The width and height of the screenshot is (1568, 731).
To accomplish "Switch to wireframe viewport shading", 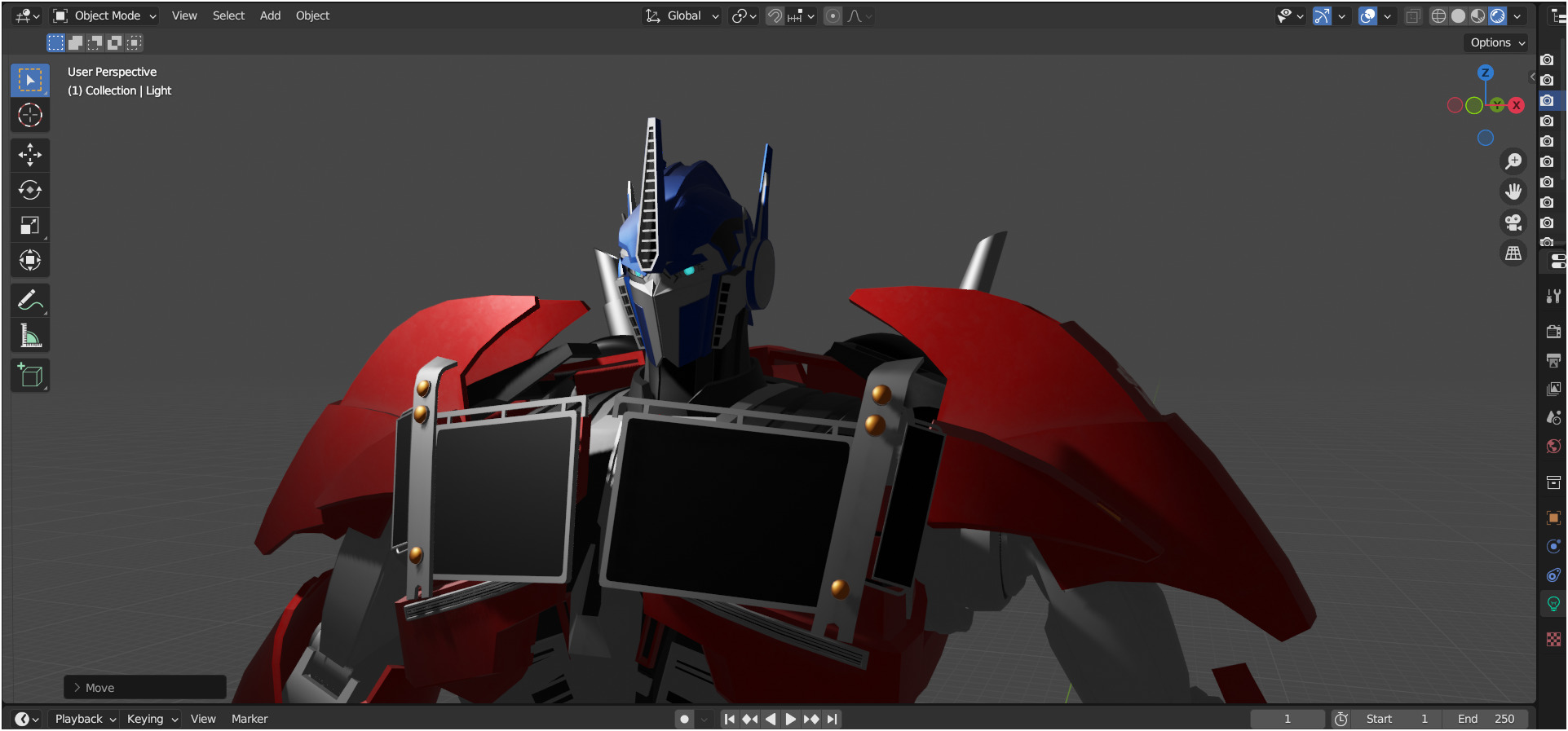I will coord(1438,15).
